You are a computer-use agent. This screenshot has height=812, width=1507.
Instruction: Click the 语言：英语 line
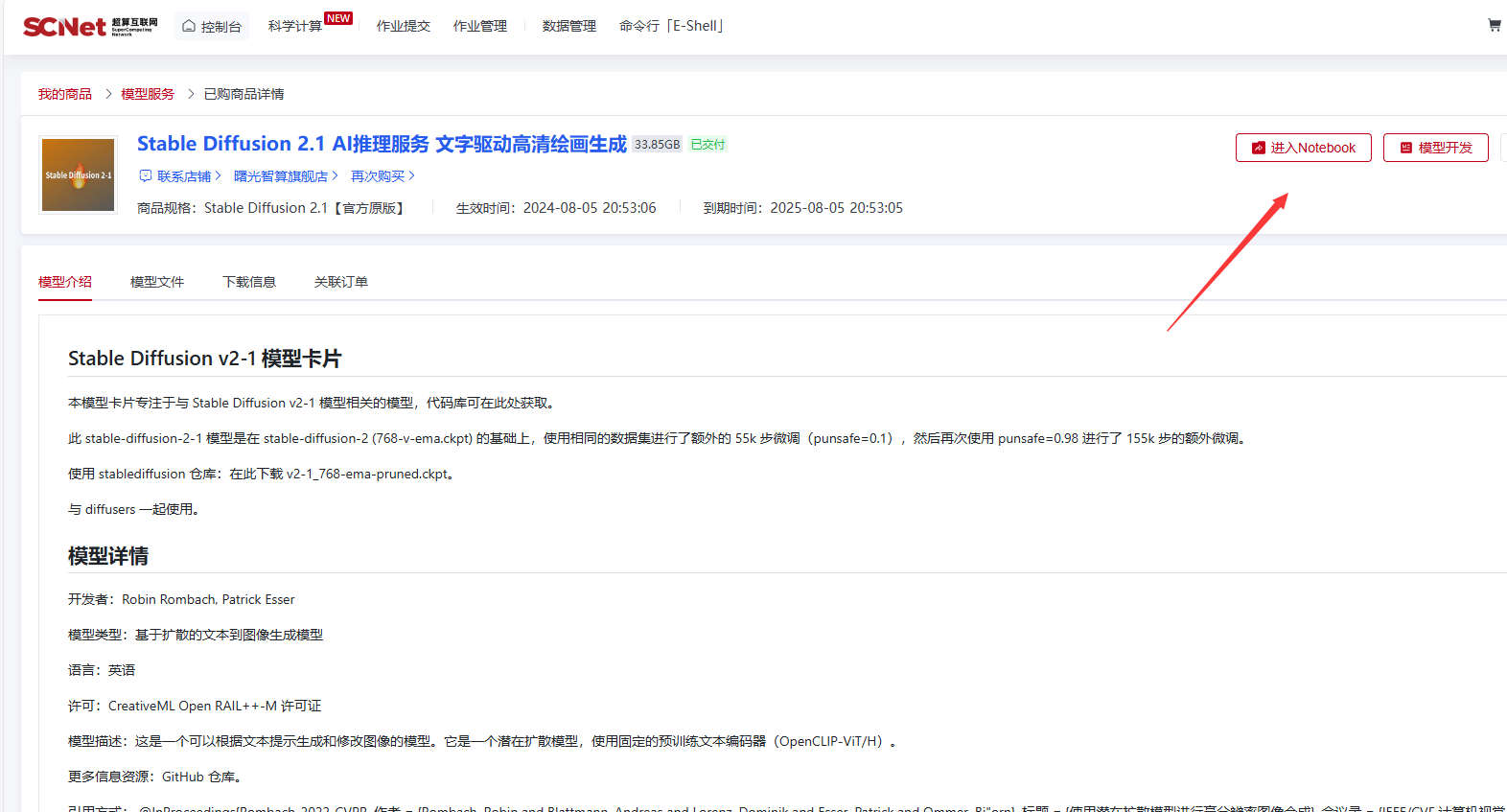pos(102,670)
